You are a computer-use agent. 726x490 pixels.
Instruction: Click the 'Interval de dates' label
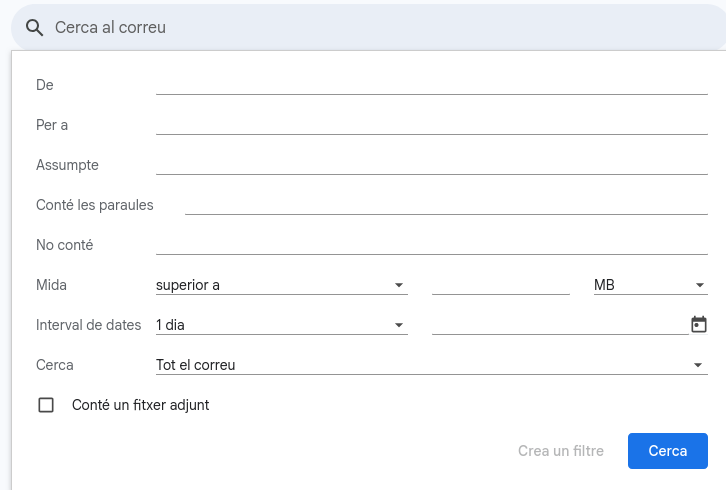point(88,325)
